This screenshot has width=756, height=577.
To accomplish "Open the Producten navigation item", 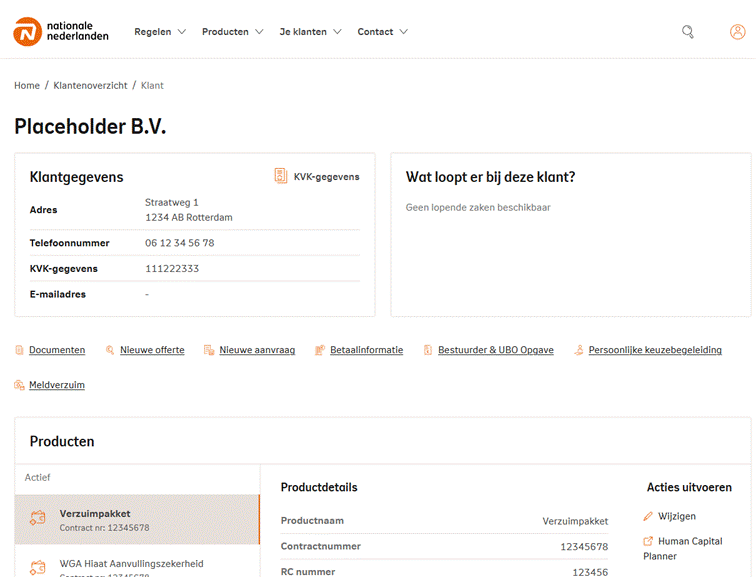I will [225, 32].
